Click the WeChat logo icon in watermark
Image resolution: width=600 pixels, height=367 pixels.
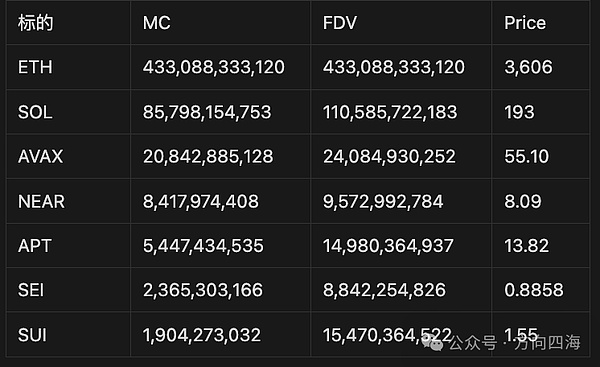coord(432,342)
